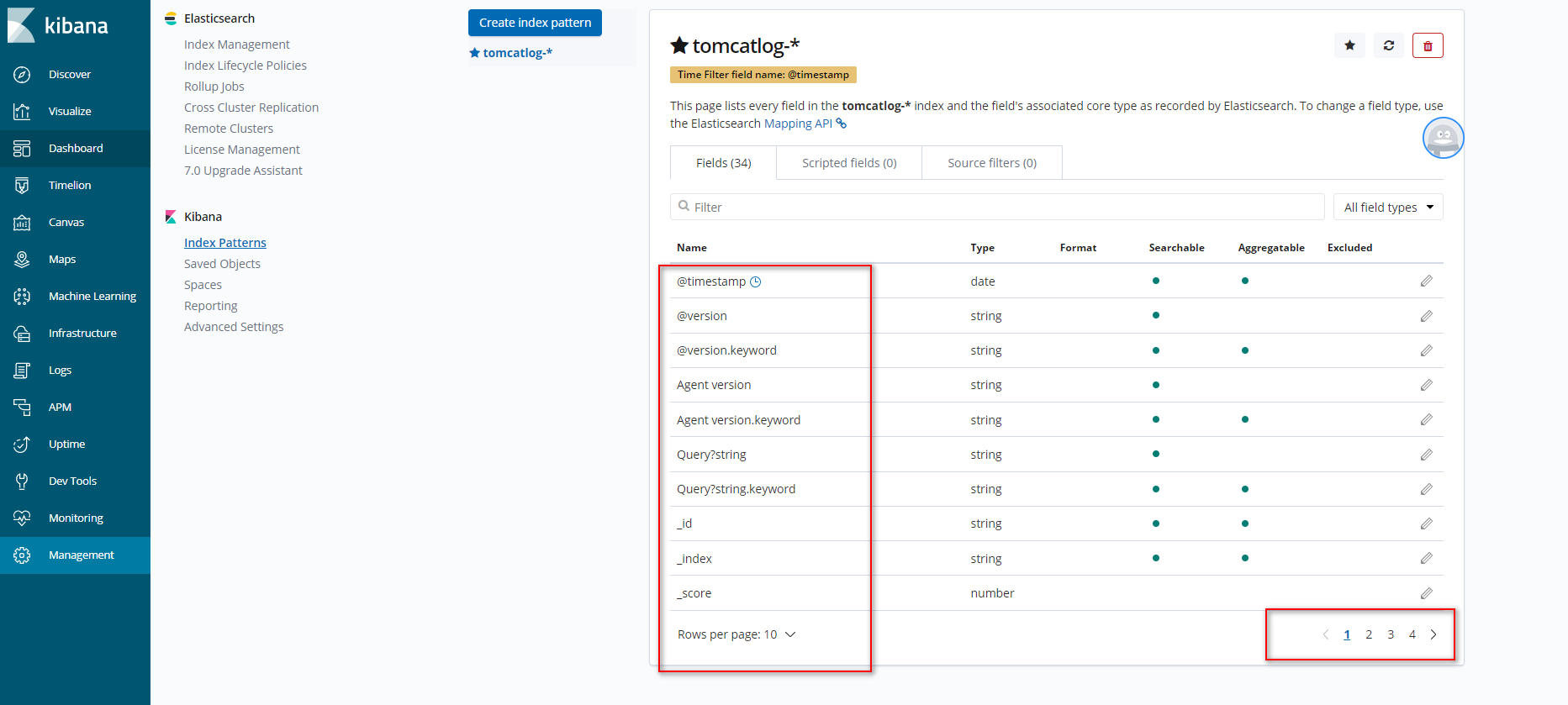
Task: Click the Time Filter field name badge
Action: tap(763, 75)
